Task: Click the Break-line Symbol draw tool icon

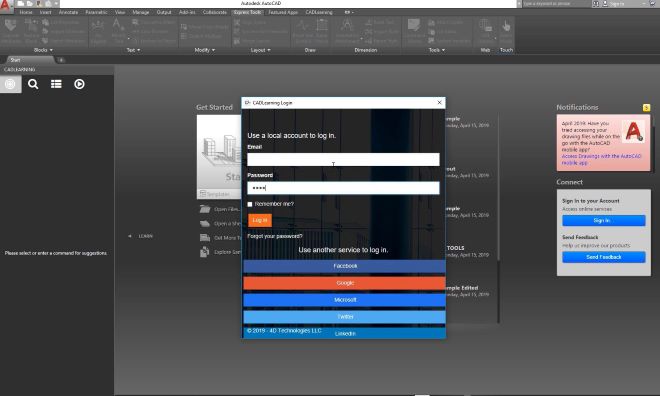Action: click(x=303, y=26)
